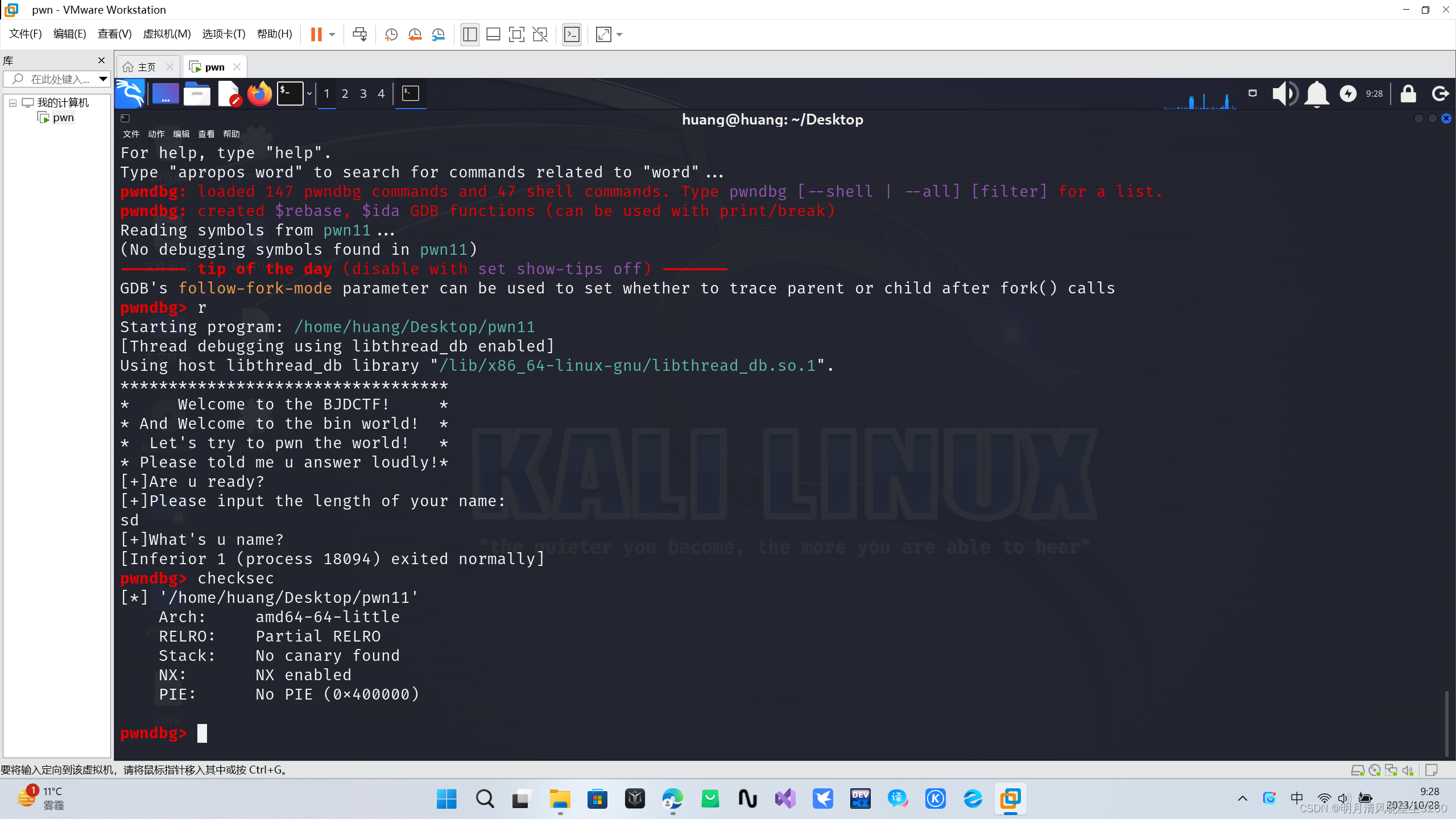This screenshot has width=1456, height=819.
Task: Open terminal 动作 menu
Action: (156, 134)
